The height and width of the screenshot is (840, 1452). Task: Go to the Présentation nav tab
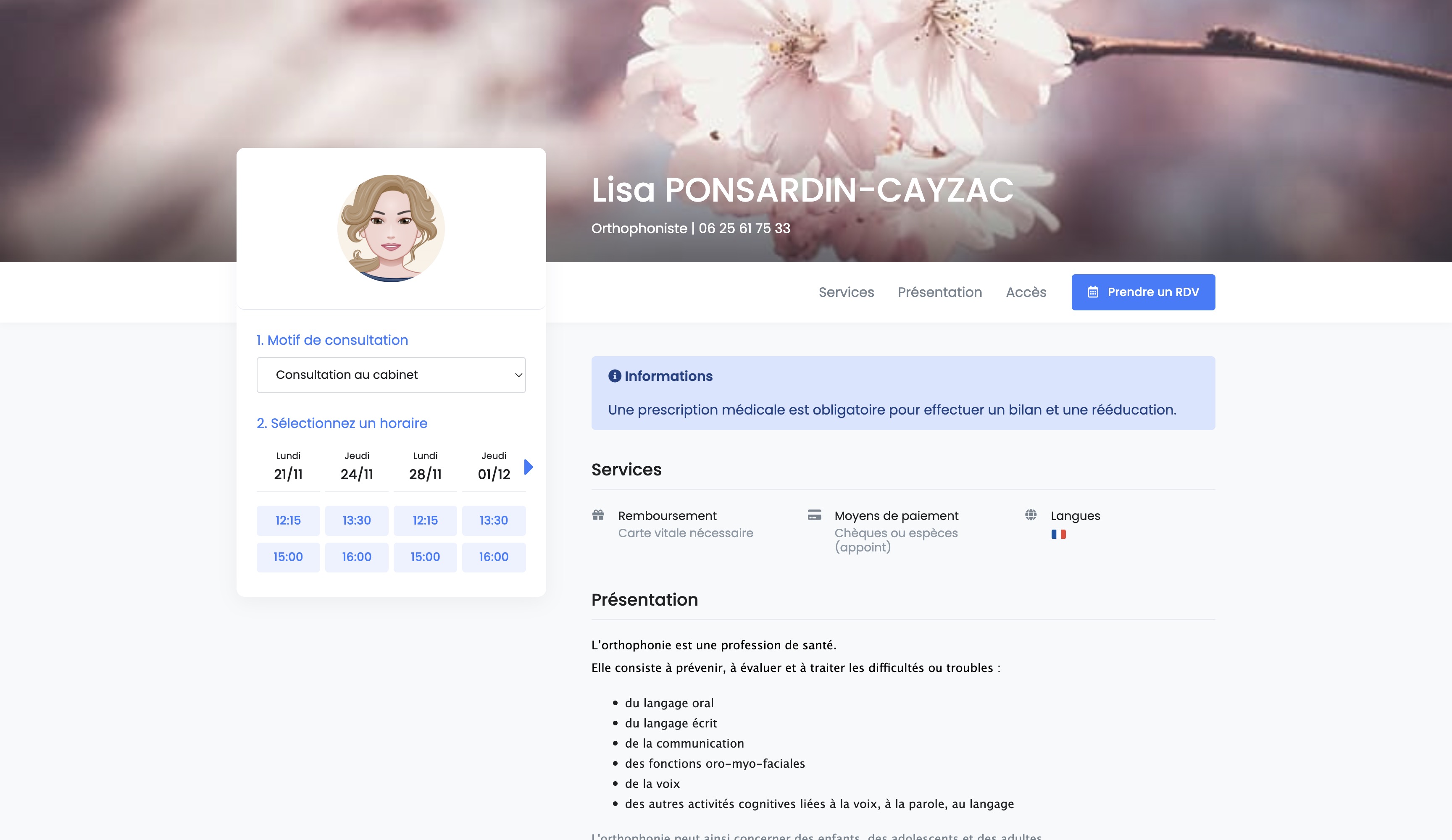tap(940, 292)
